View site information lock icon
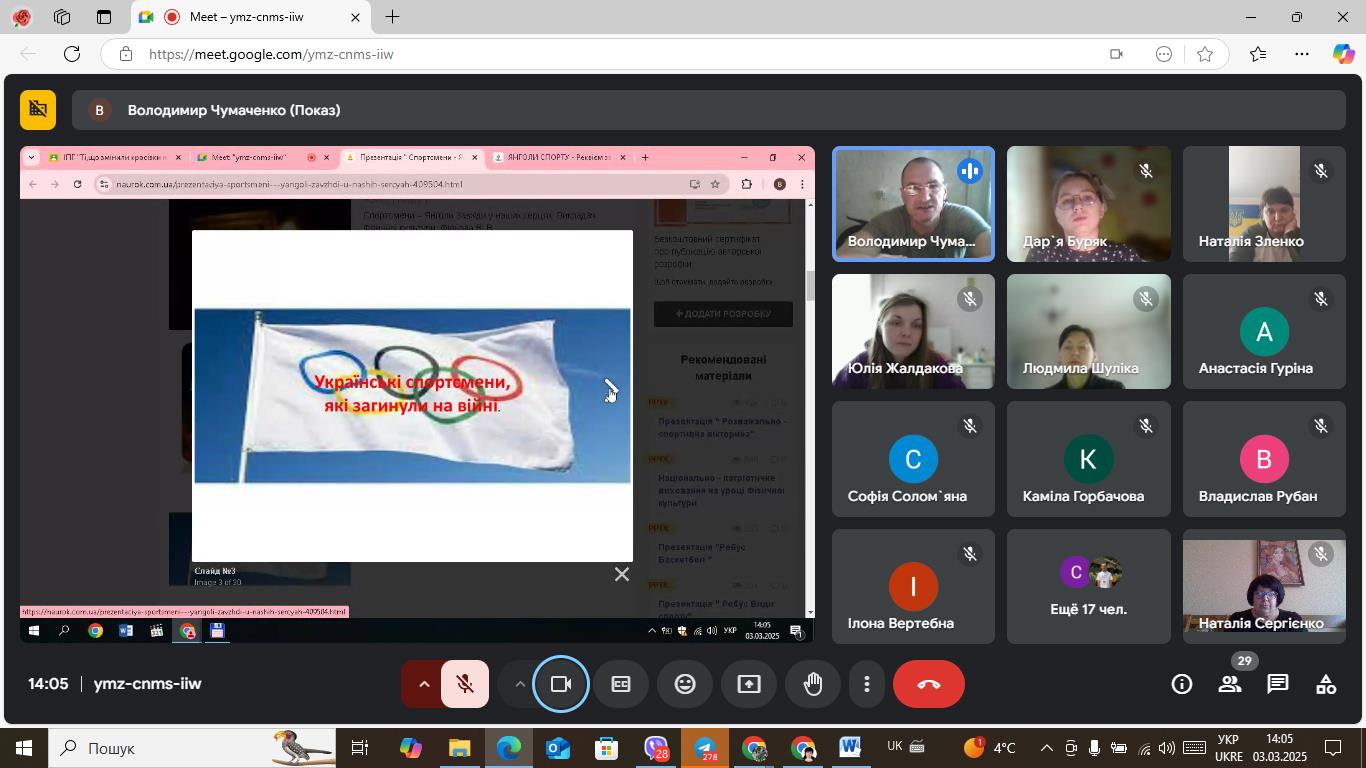This screenshot has width=1366, height=768. pos(126,54)
